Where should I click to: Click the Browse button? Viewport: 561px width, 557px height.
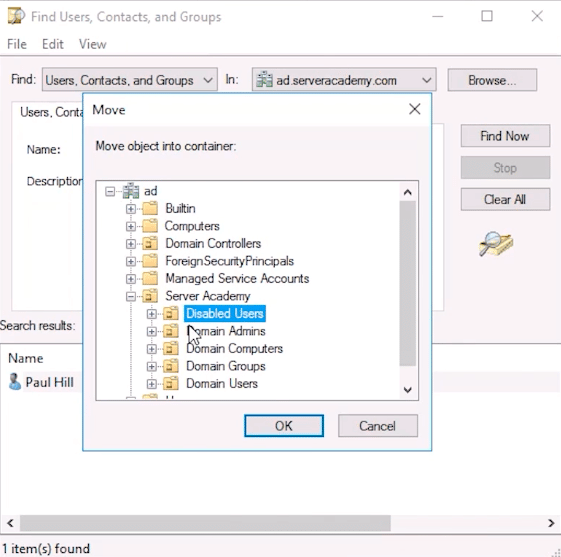tap(492, 80)
